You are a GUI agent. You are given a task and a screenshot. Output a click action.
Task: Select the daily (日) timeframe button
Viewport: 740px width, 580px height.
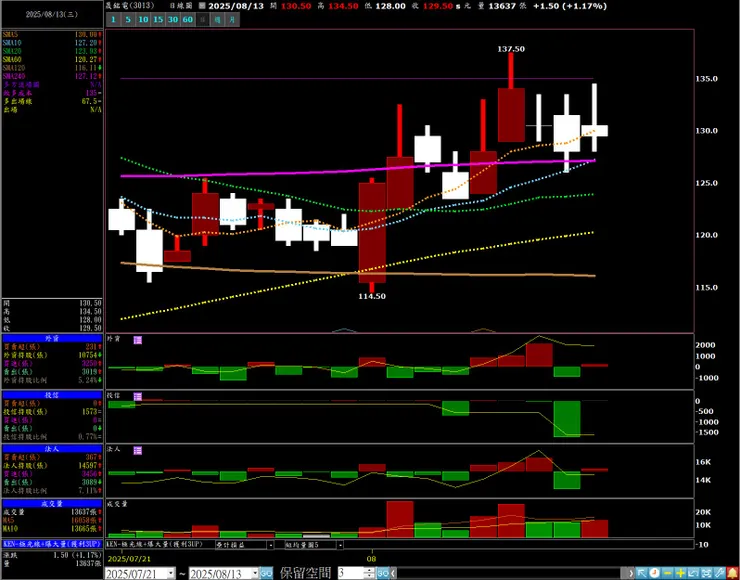tap(202, 20)
